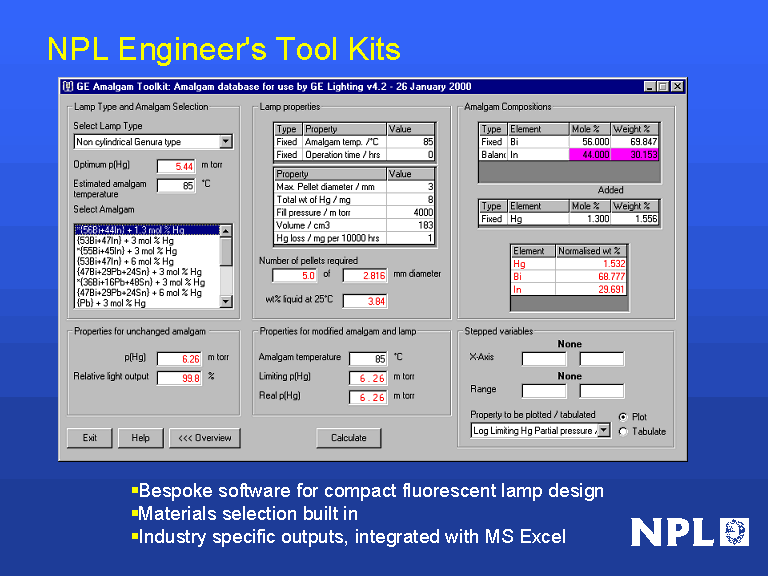Select the Plot radio button
This screenshot has height=576, width=768.
(x=623, y=417)
